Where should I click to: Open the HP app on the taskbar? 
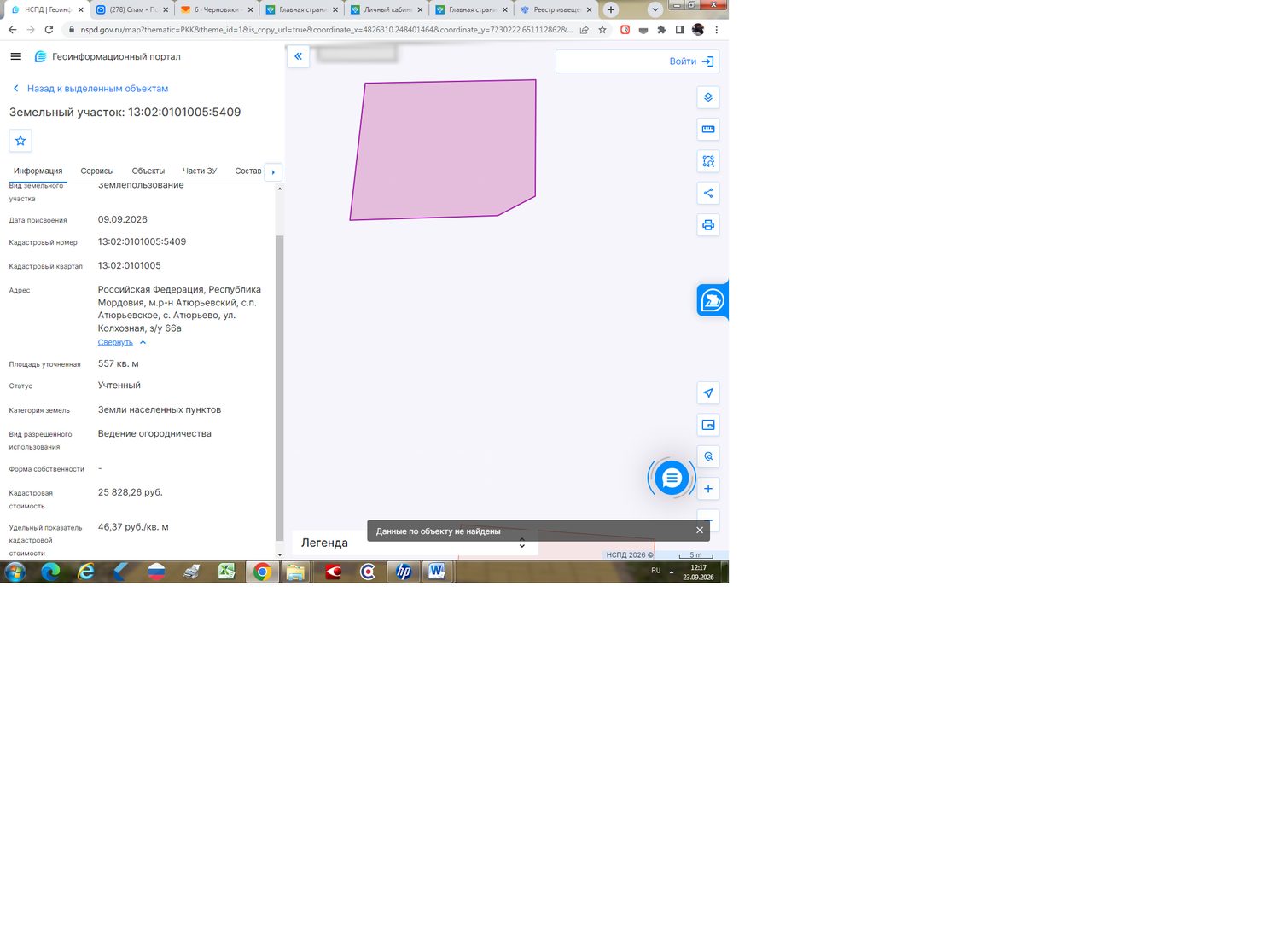(x=403, y=572)
